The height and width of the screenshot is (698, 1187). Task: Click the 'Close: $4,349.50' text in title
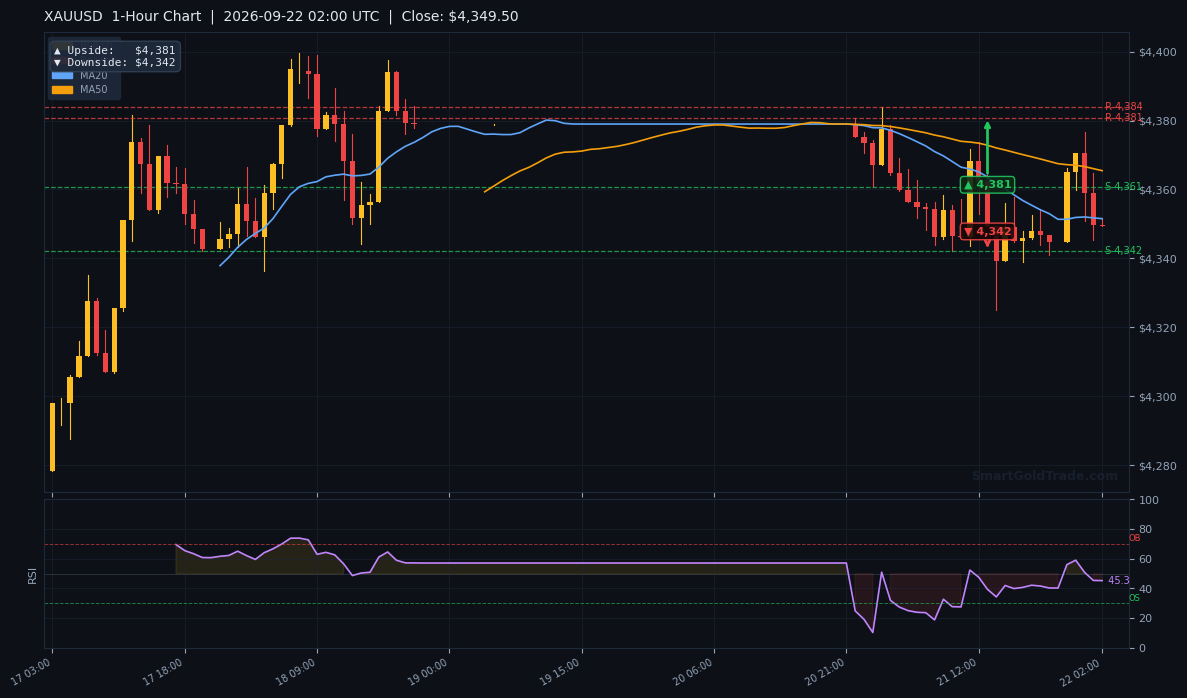[x=460, y=17]
